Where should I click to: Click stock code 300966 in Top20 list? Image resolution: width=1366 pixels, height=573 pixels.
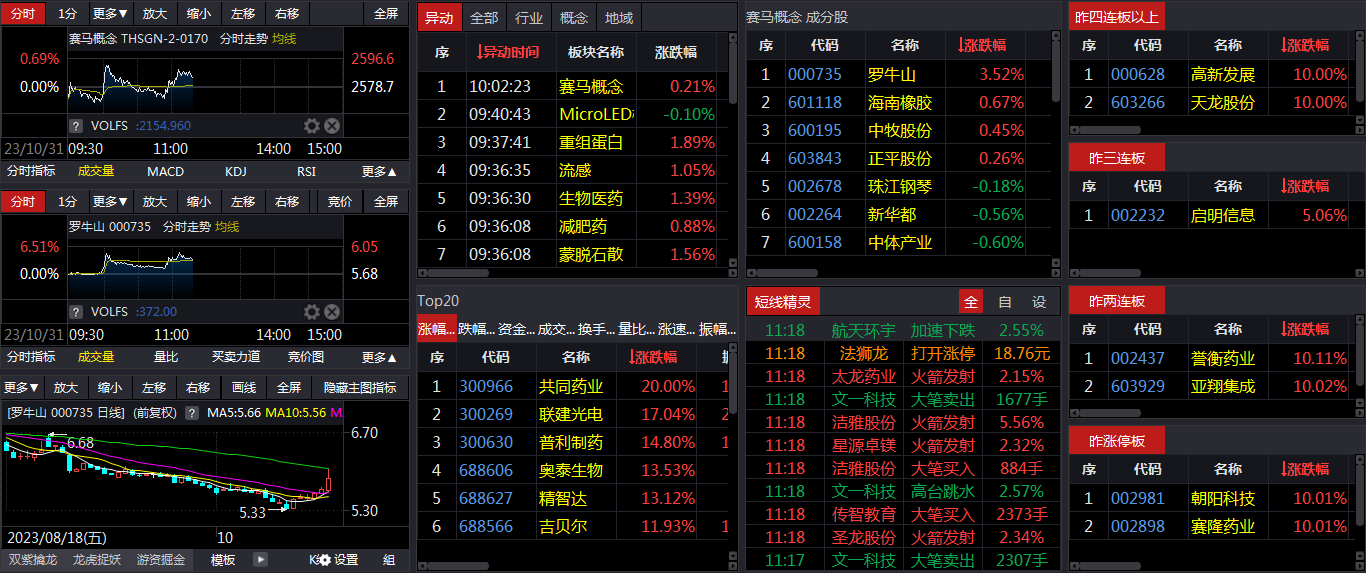coord(485,386)
